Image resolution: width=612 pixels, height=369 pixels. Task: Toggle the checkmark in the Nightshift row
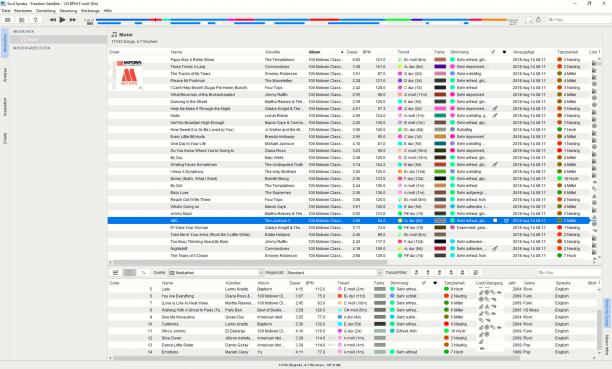[495, 248]
